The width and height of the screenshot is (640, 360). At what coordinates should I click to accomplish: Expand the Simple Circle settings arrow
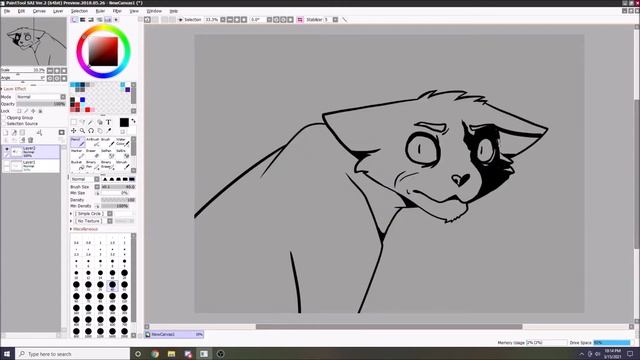pos(71,213)
